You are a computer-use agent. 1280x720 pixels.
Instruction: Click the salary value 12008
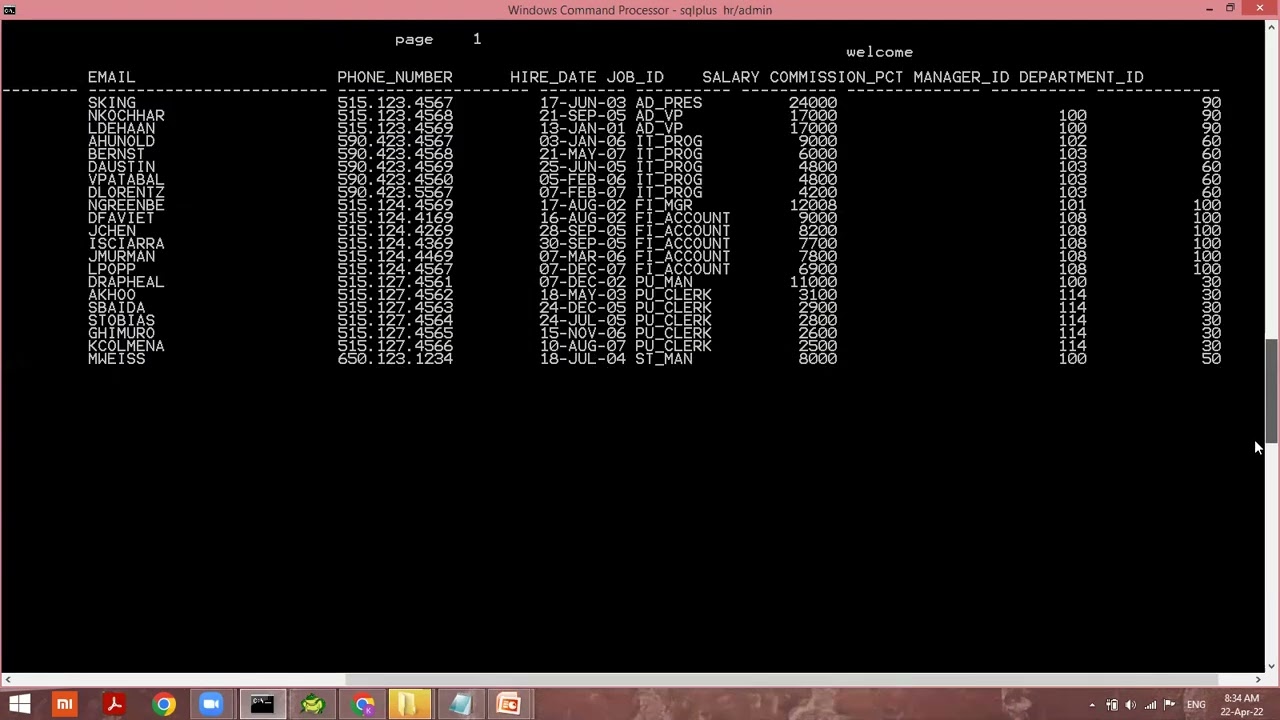pyautogui.click(x=813, y=205)
